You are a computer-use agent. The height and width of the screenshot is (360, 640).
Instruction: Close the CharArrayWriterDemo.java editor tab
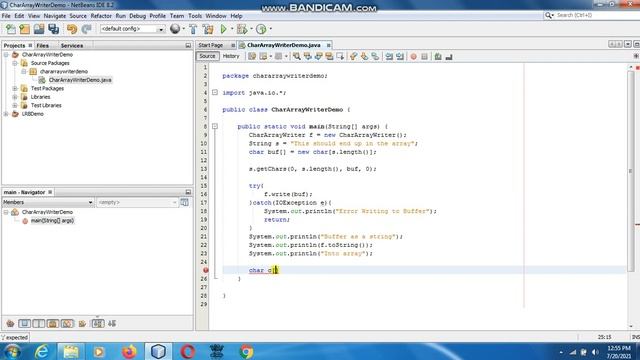(x=329, y=45)
